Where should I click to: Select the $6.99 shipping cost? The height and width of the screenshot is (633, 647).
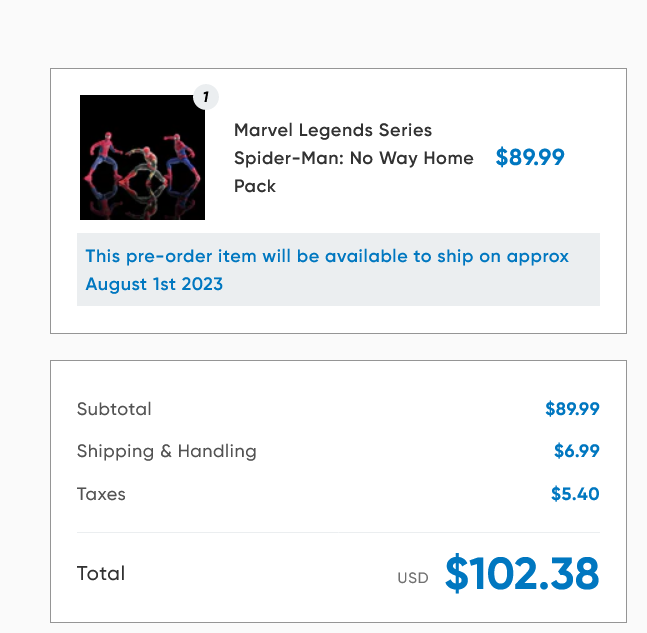coord(577,451)
